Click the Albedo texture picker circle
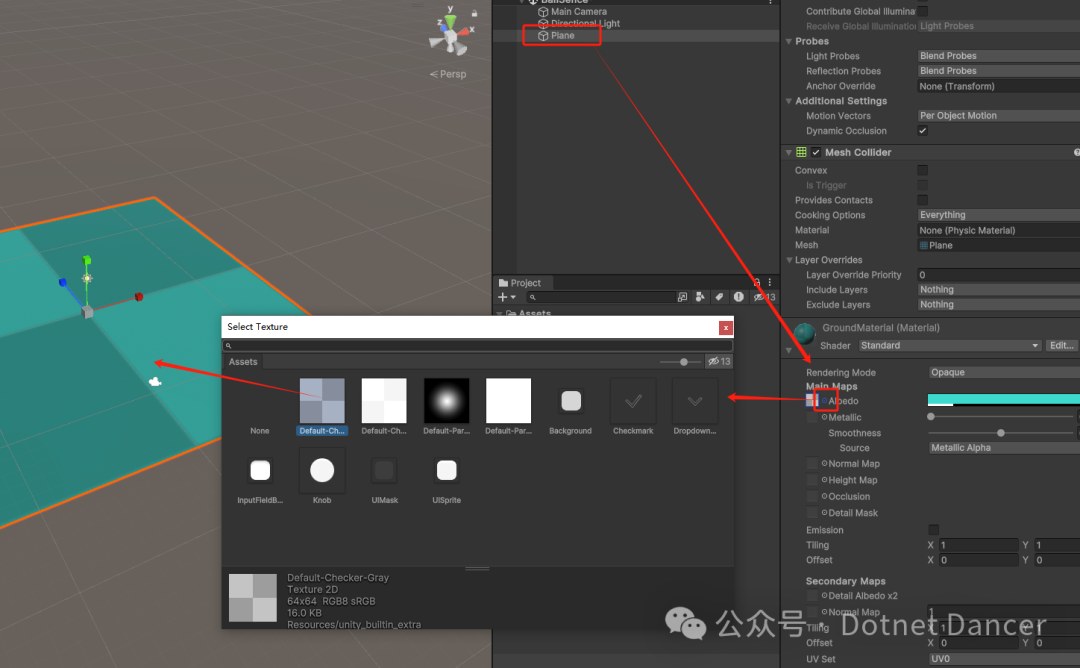1080x668 pixels. [x=824, y=401]
